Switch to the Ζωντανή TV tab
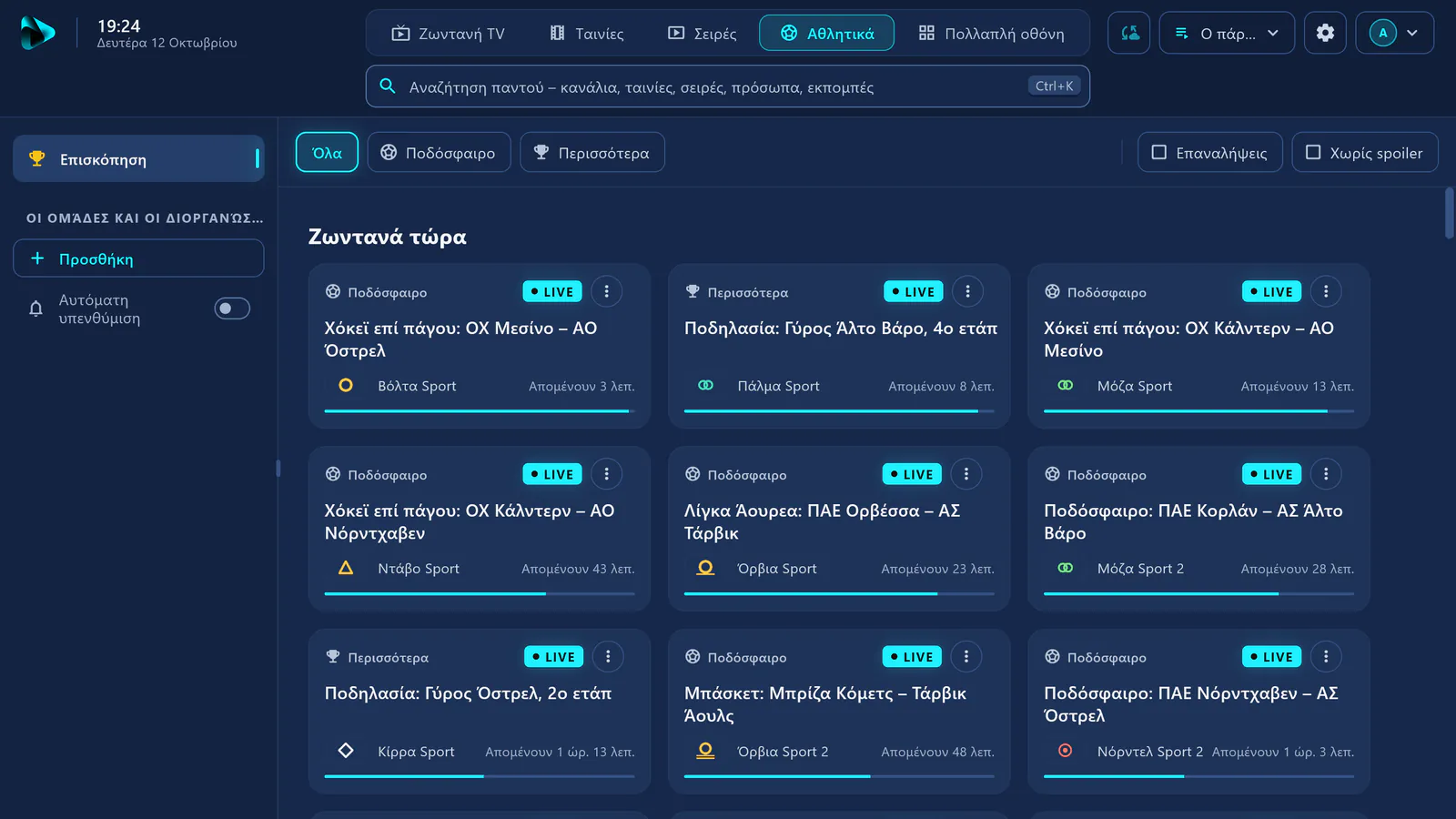This screenshot has height=819, width=1456. 448,34
